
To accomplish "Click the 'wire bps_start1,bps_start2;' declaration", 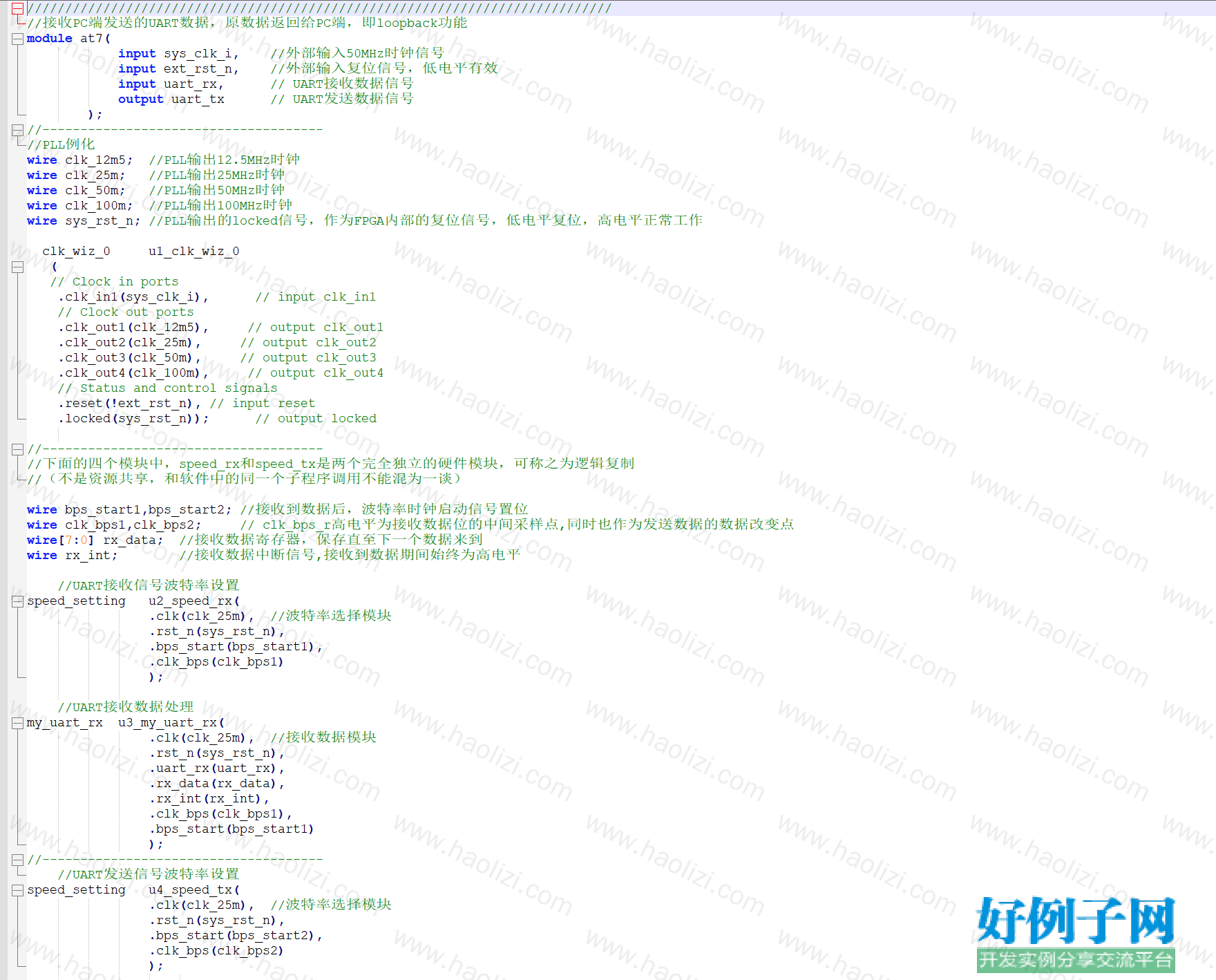I will [x=129, y=510].
